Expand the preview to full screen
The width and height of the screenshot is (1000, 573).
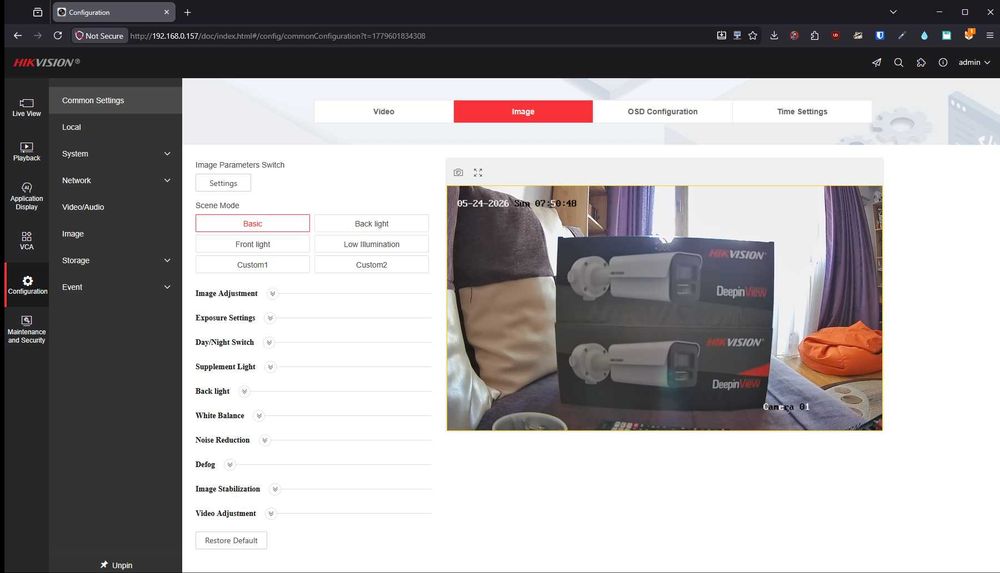pos(478,172)
